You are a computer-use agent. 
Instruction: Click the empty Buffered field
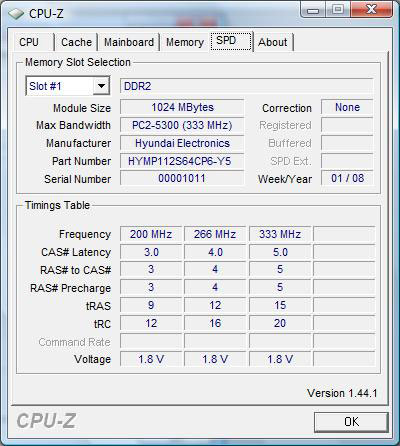coord(347,143)
